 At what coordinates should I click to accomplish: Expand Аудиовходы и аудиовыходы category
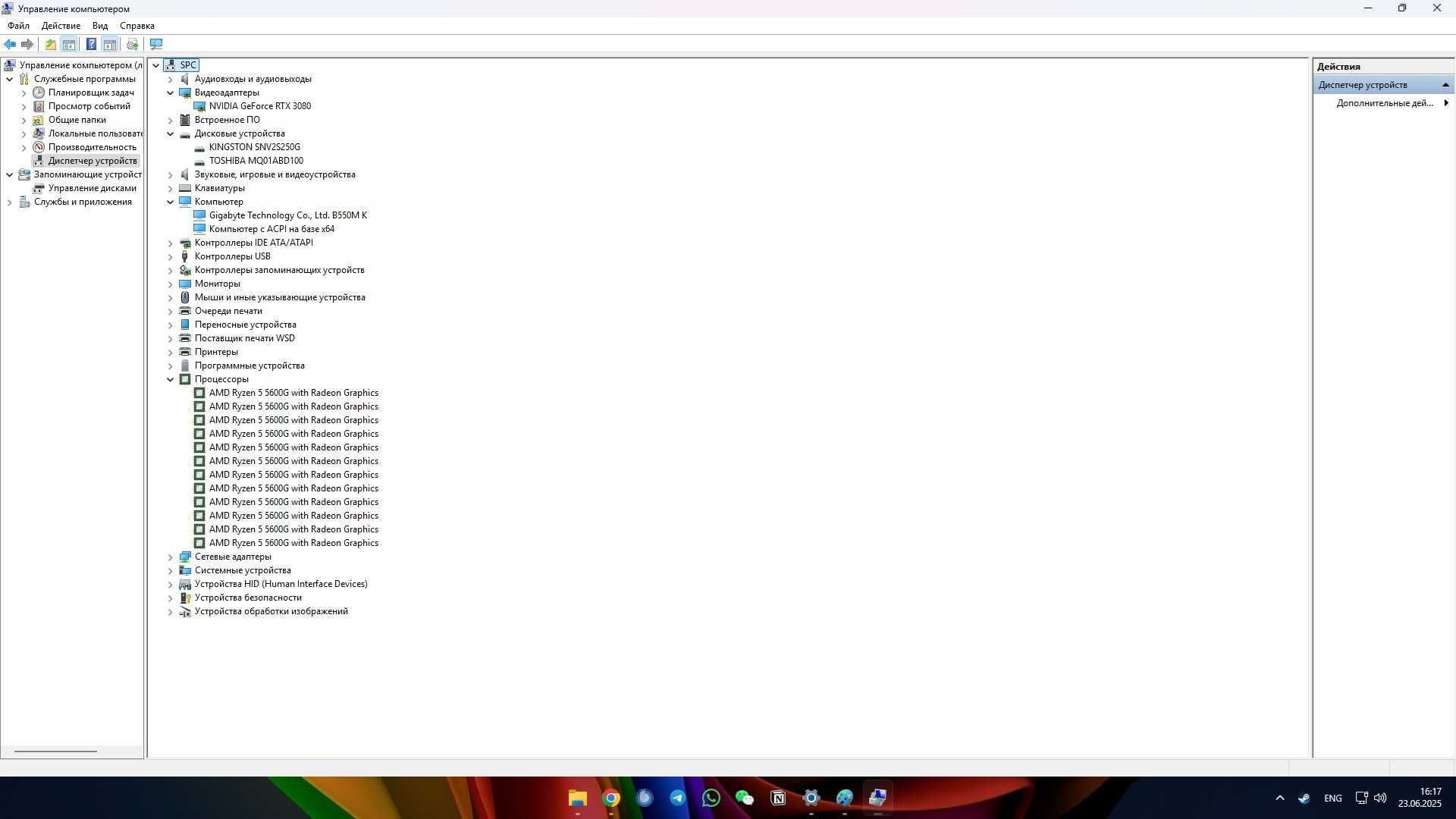click(x=171, y=79)
